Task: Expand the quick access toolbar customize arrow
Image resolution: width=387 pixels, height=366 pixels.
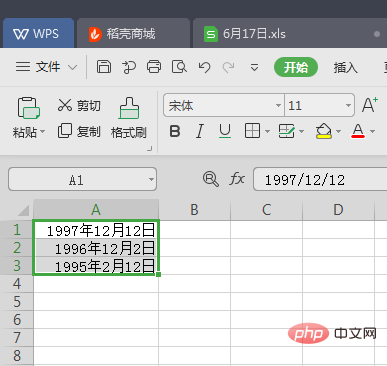Action: coord(254,68)
